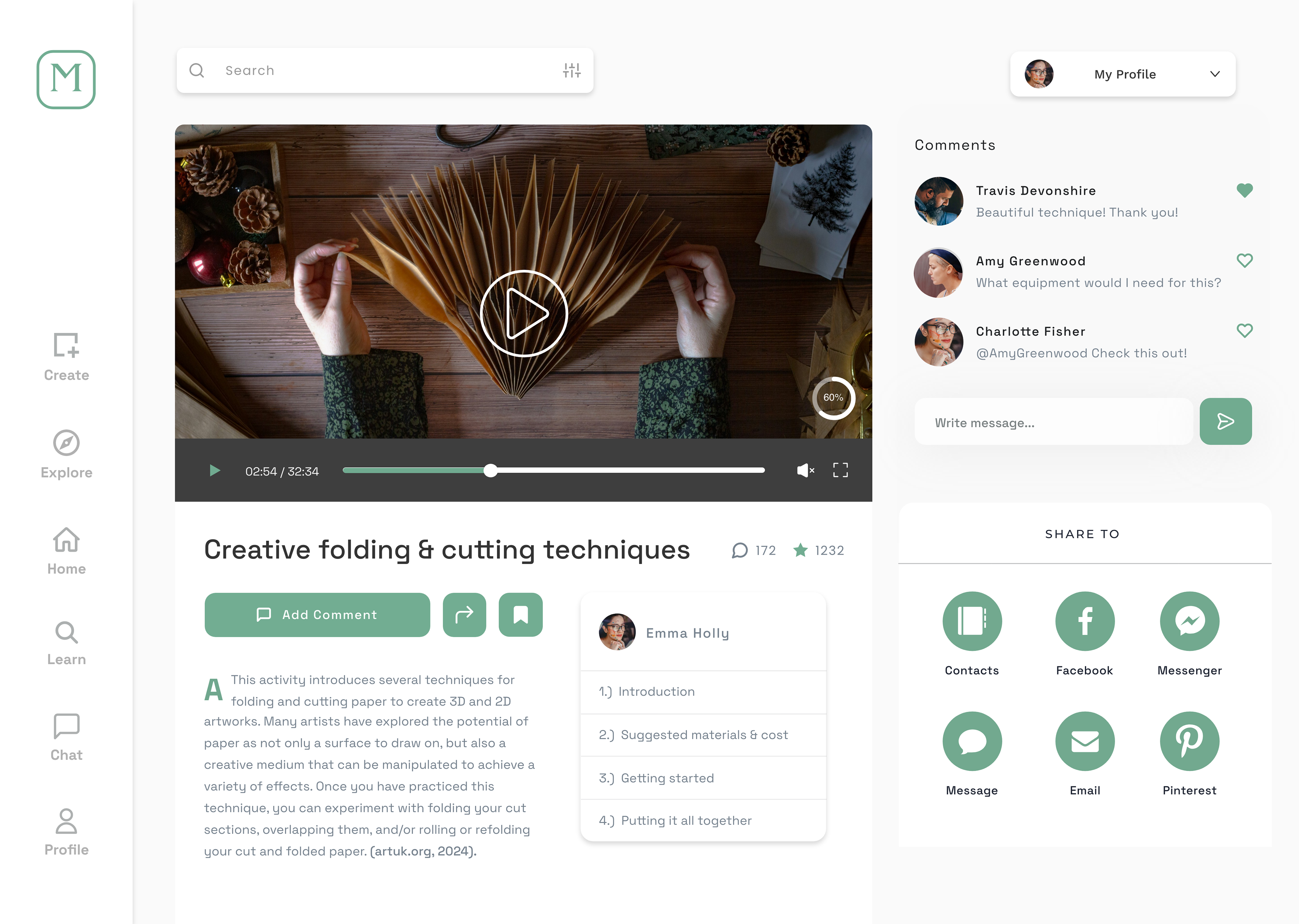Viewport: 1299px width, 924px height.
Task: Click the Add Comment button
Action: tap(317, 614)
